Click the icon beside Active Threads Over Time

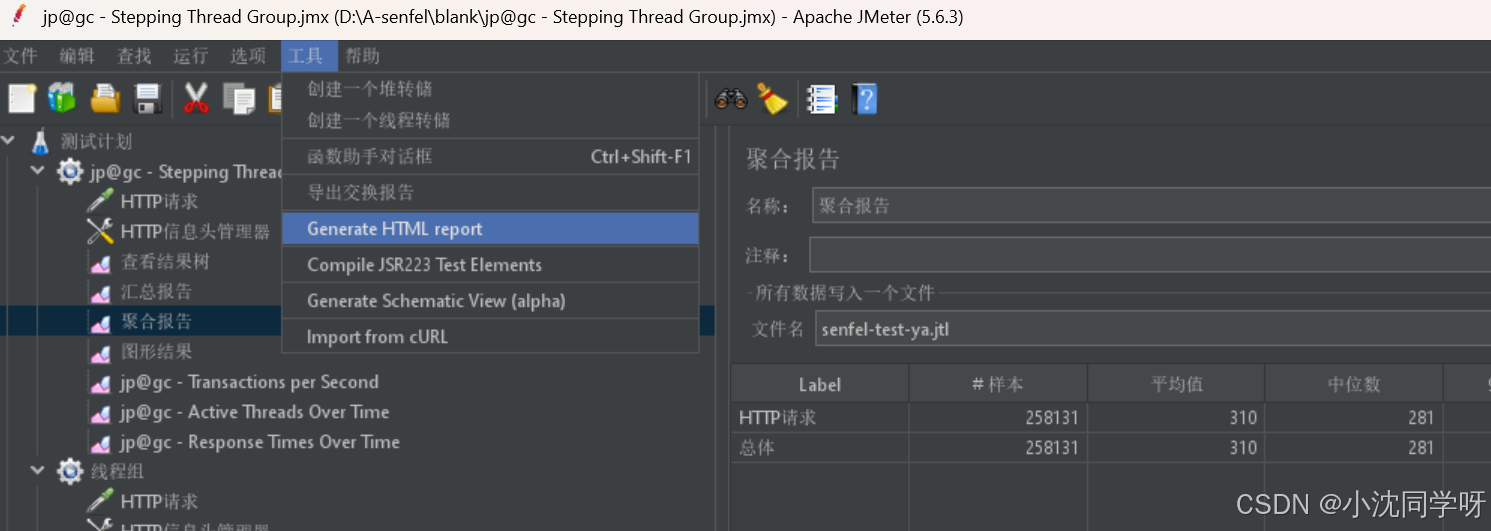tap(100, 412)
